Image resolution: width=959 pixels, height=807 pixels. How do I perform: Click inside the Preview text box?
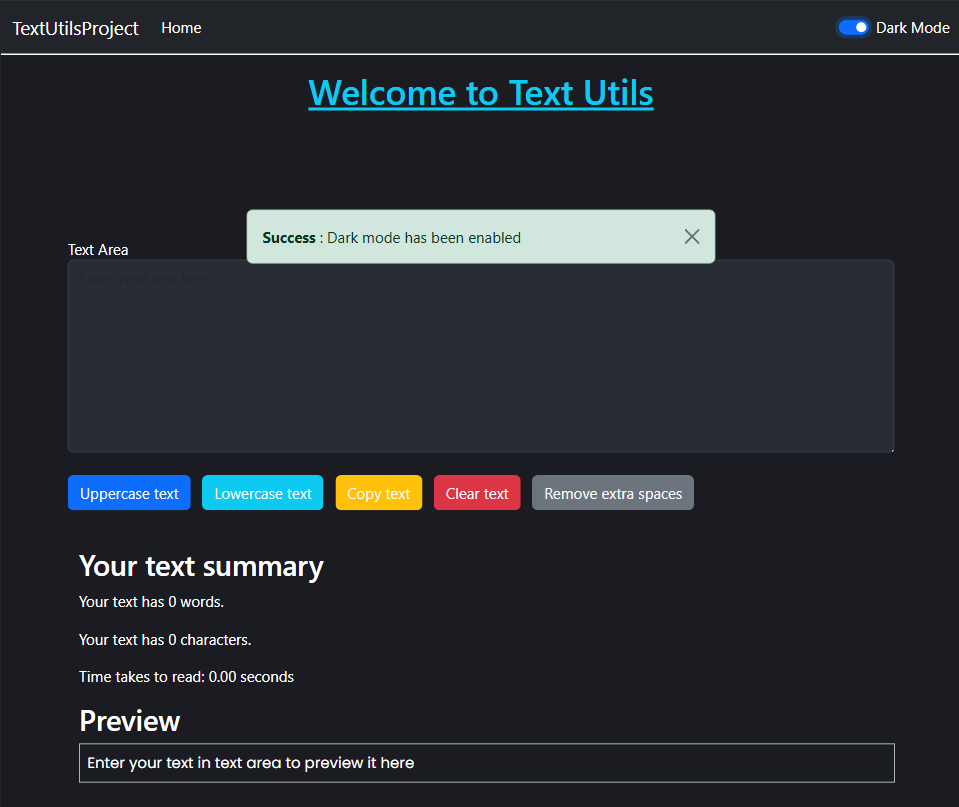pyautogui.click(x=486, y=763)
